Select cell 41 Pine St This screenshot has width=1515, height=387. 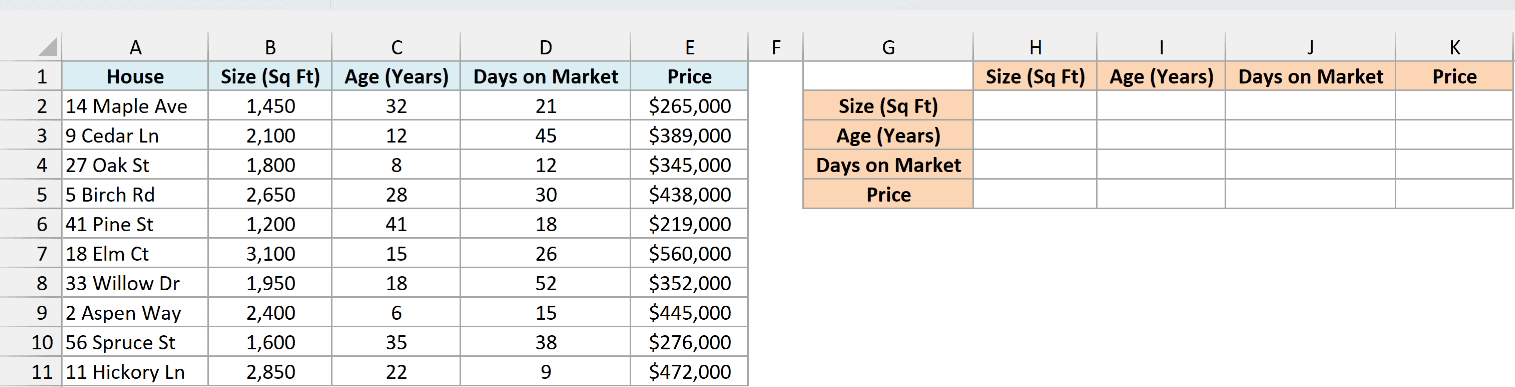coord(135,225)
